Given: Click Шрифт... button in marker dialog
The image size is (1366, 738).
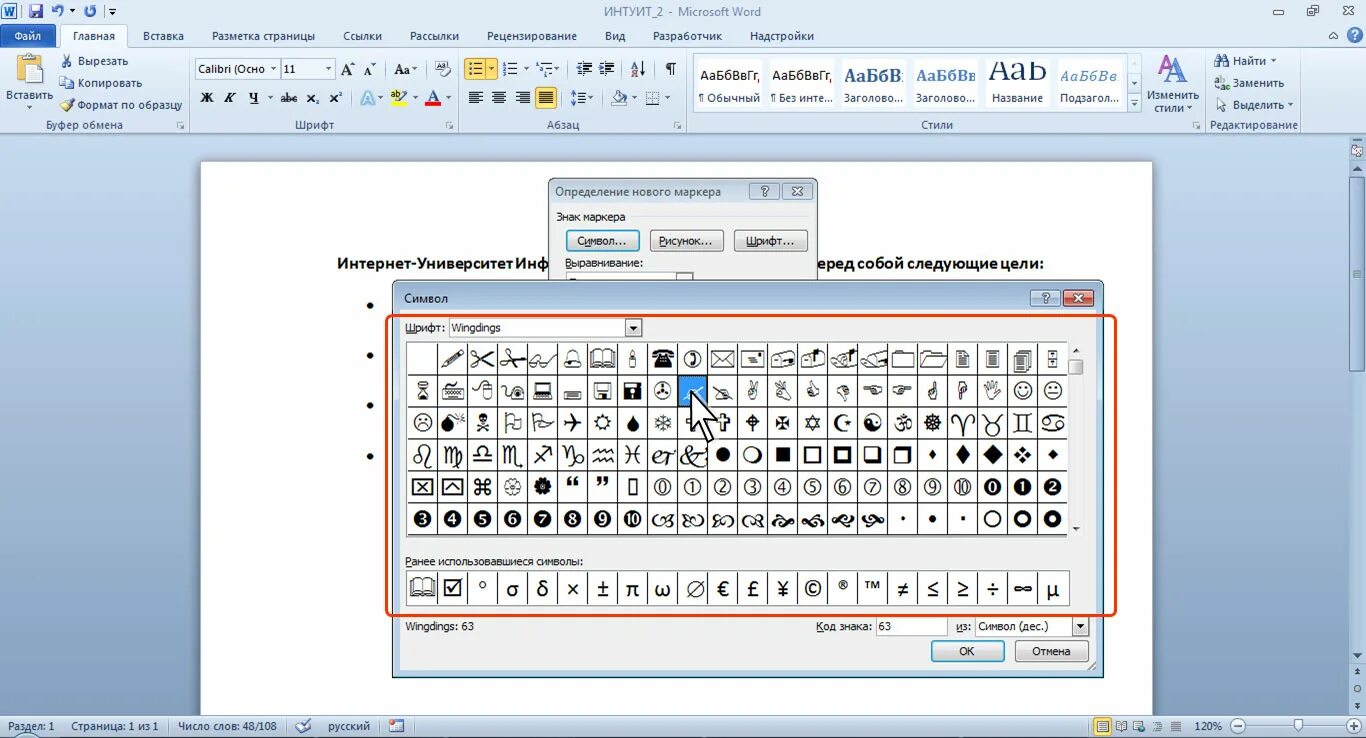Looking at the screenshot, I should (770, 241).
